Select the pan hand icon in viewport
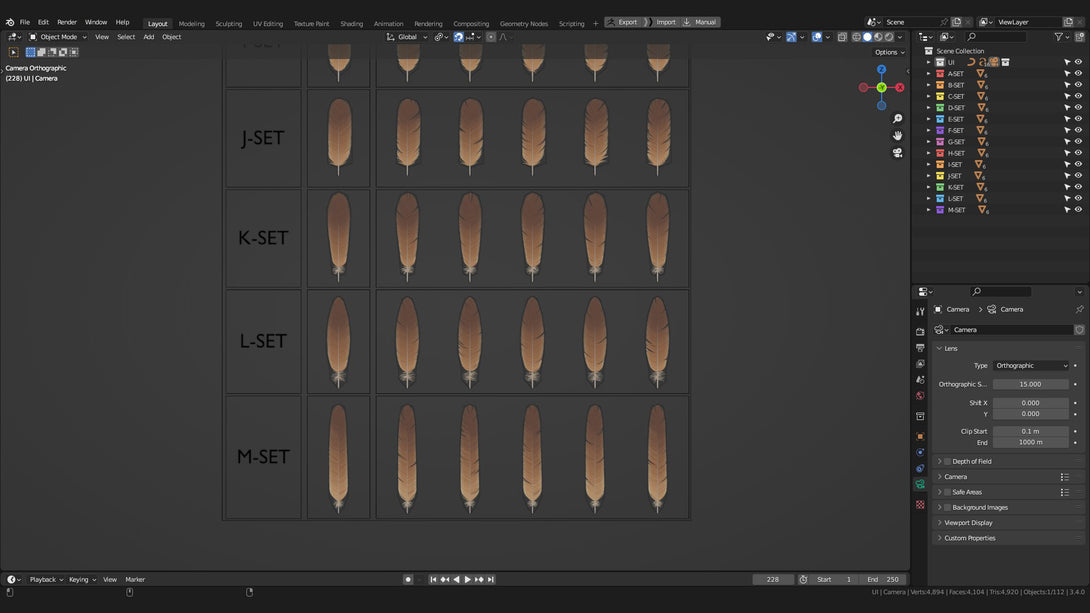The image size is (1090, 613). point(897,136)
